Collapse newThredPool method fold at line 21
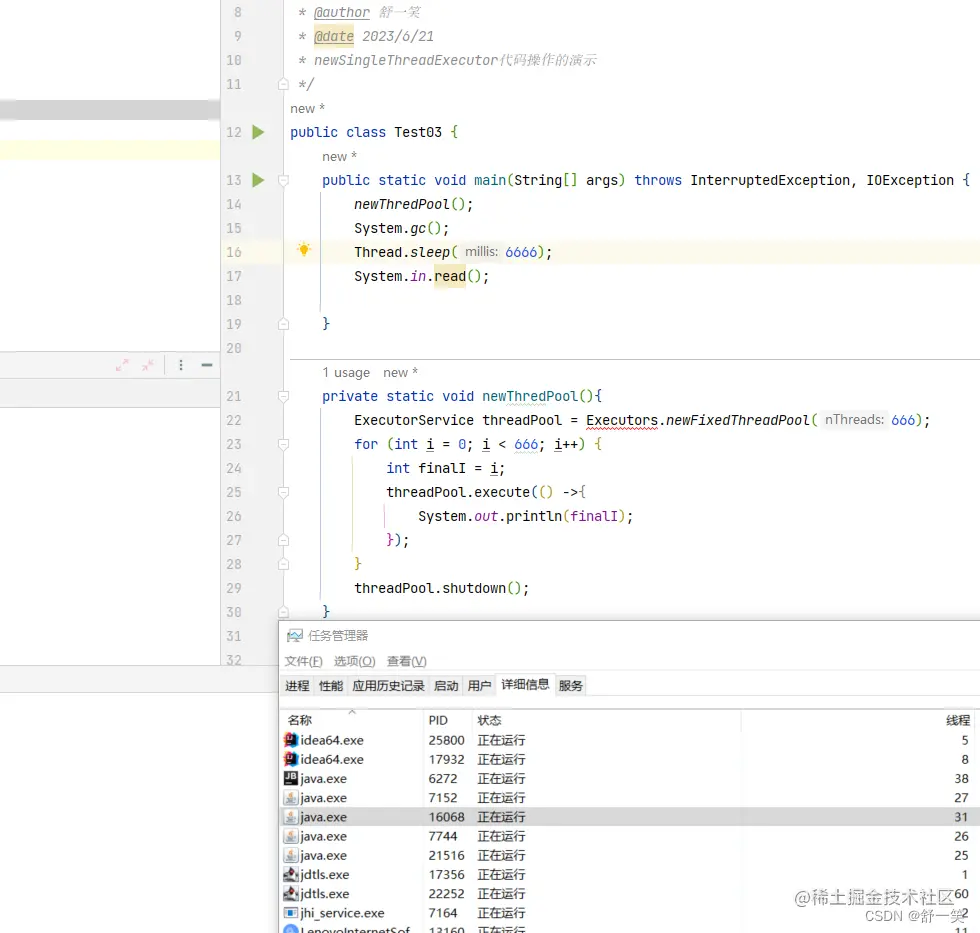 283,396
